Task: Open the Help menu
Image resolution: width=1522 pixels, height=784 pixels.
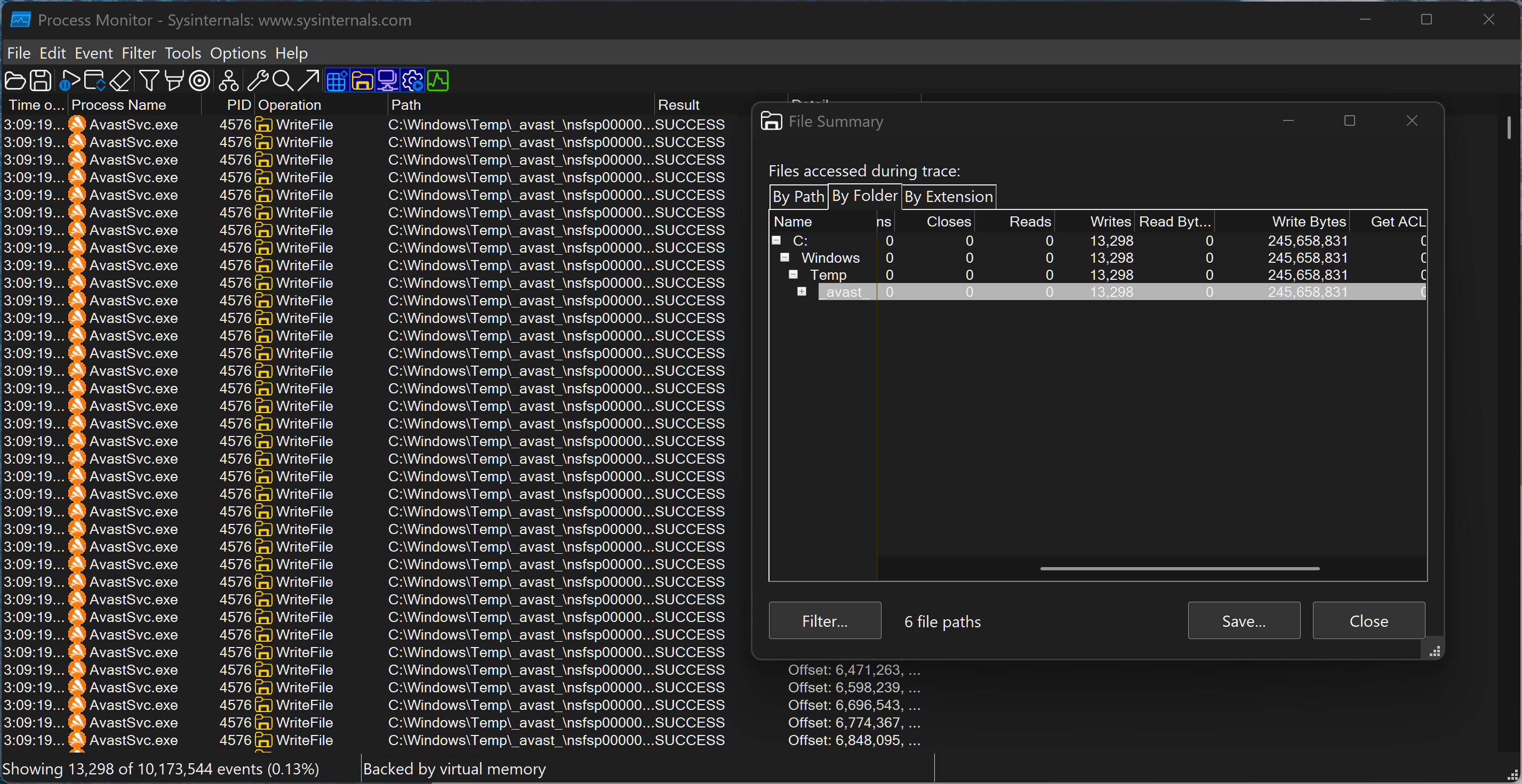Action: coord(291,53)
